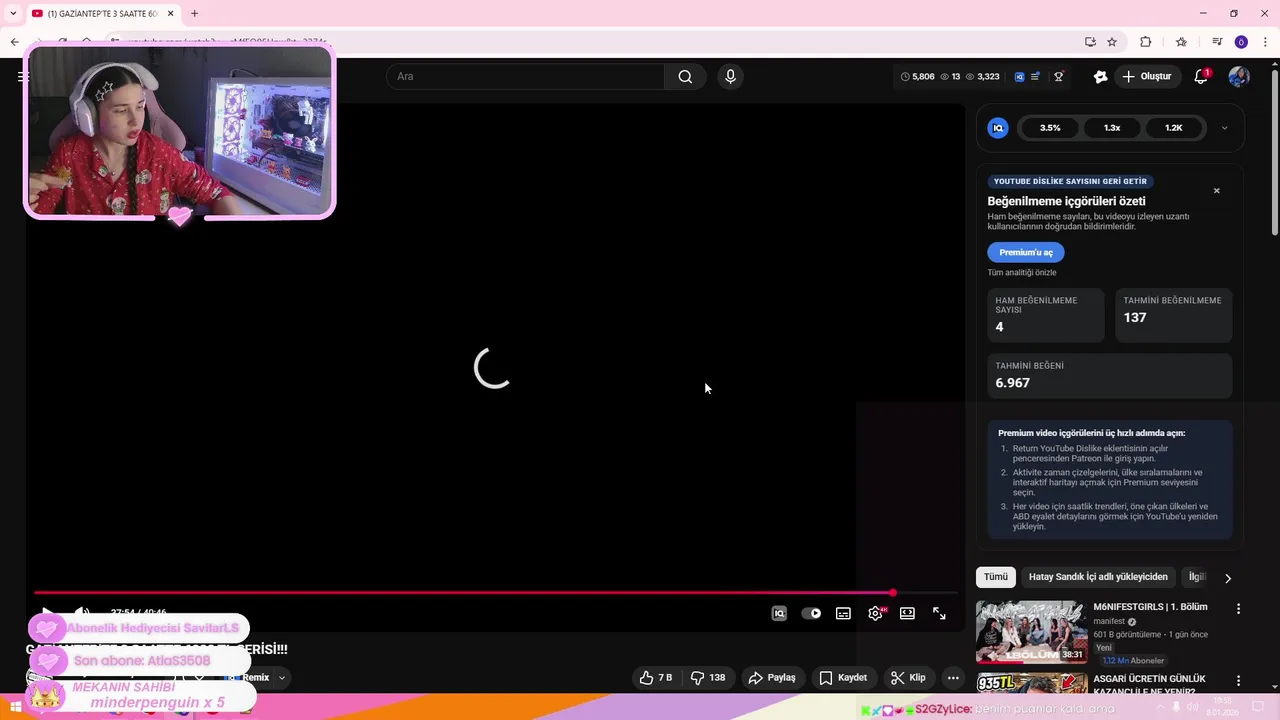Click the Chrome install app icon
This screenshot has height=720, width=1280.
point(1090,42)
